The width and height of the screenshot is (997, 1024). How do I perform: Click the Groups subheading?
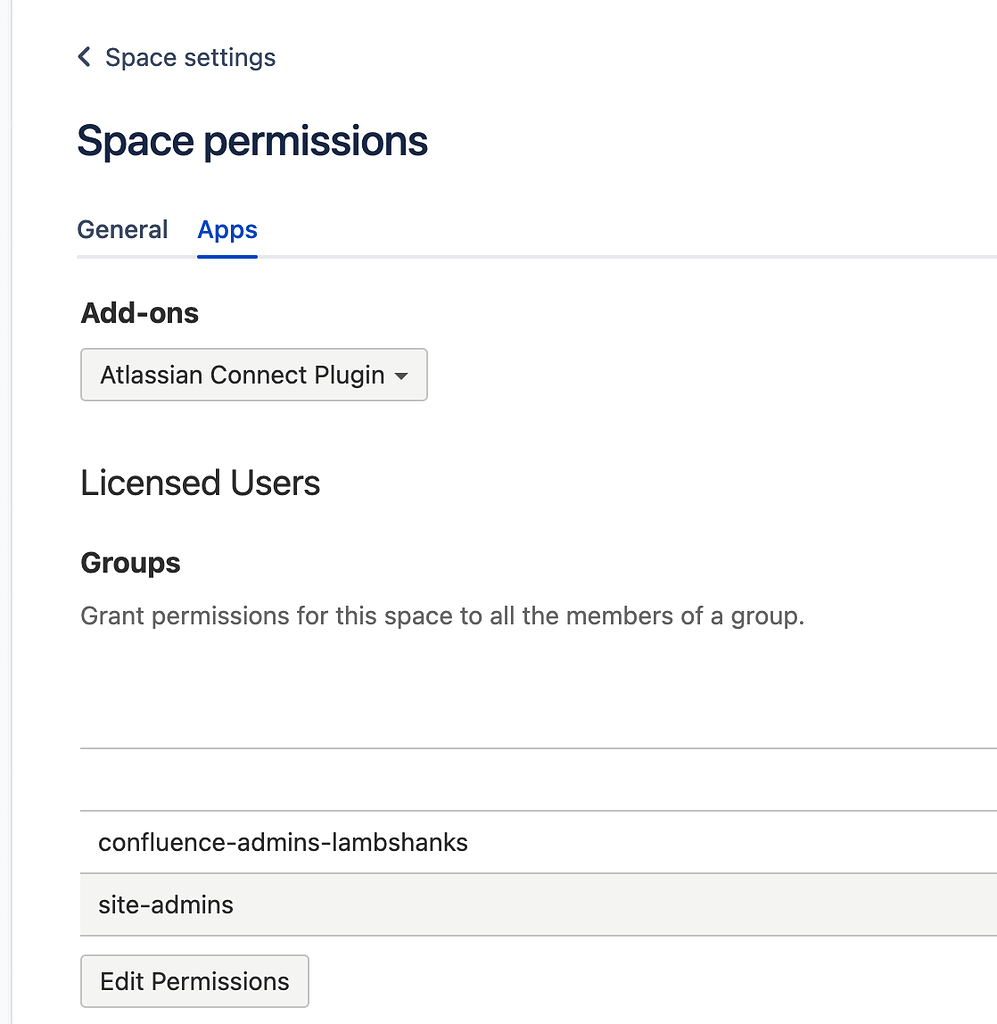[130, 563]
